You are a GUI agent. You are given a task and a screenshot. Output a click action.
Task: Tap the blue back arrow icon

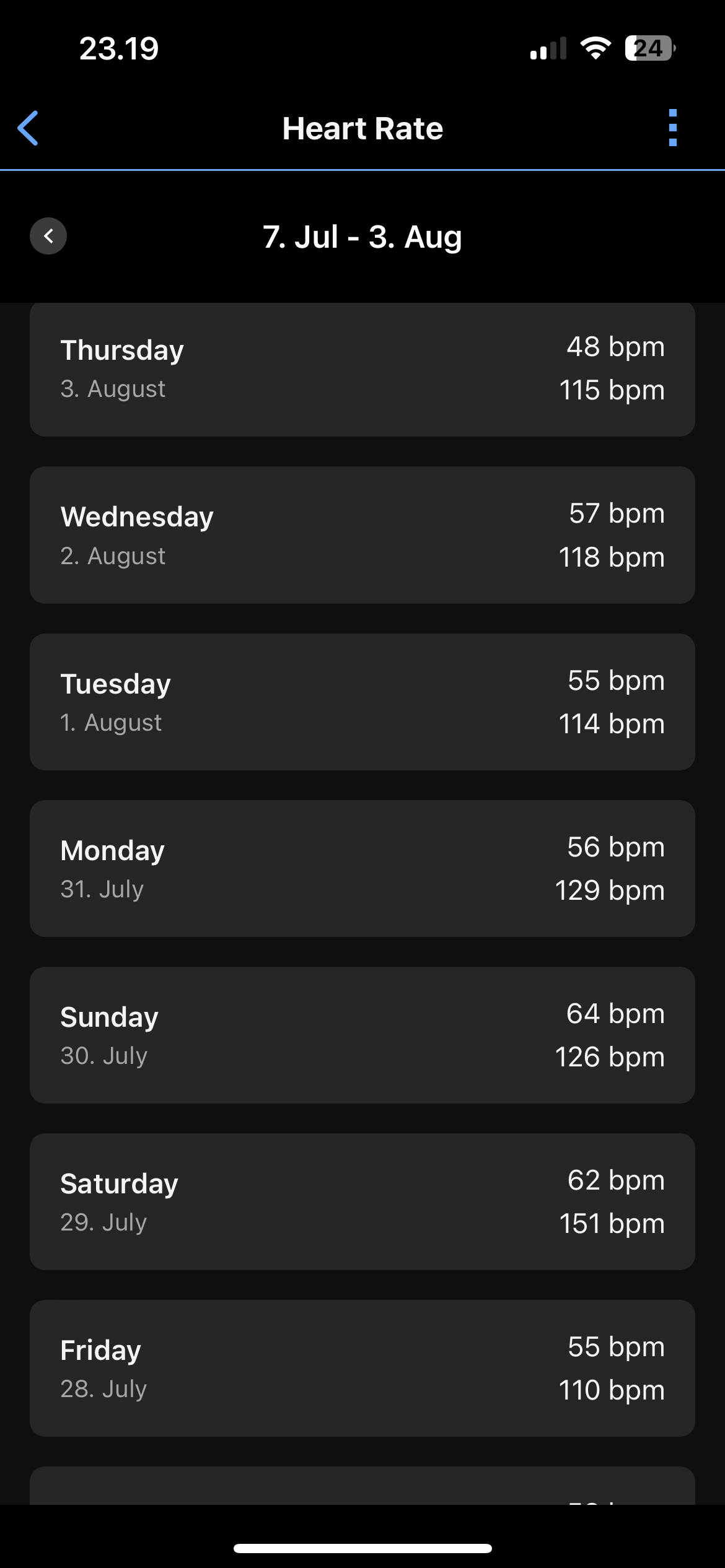(29, 128)
